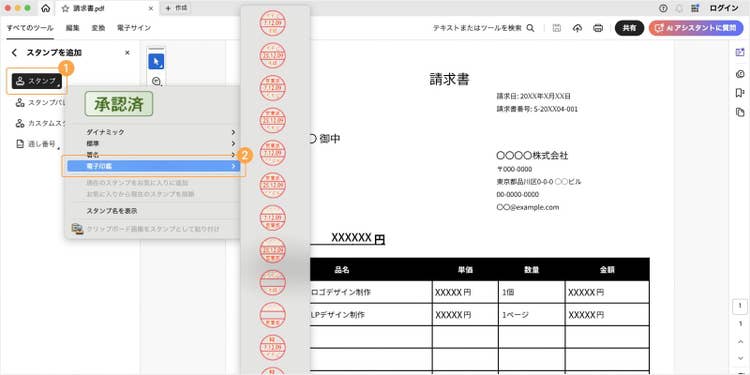Go to next page arrow
This screenshot has width=750, height=375.
(x=740, y=358)
